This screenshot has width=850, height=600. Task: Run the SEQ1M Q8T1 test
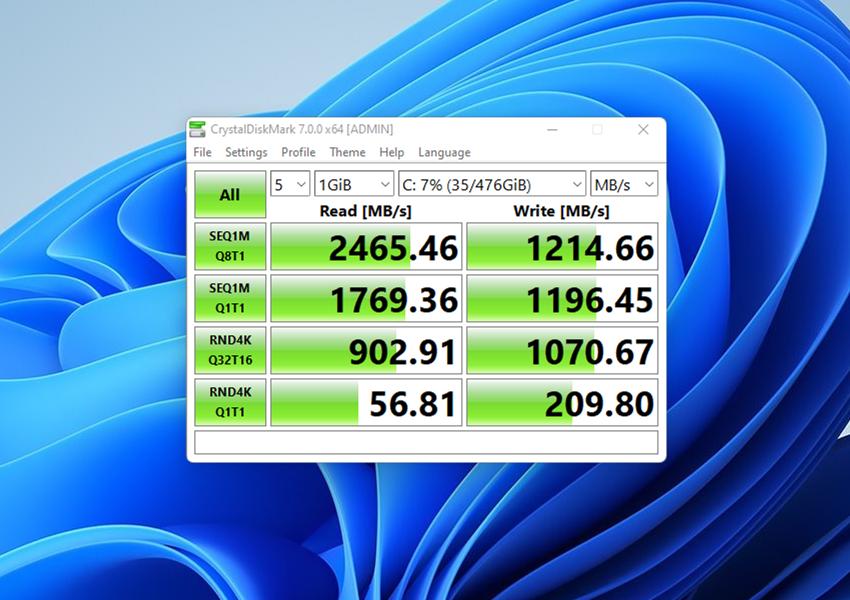[230, 246]
